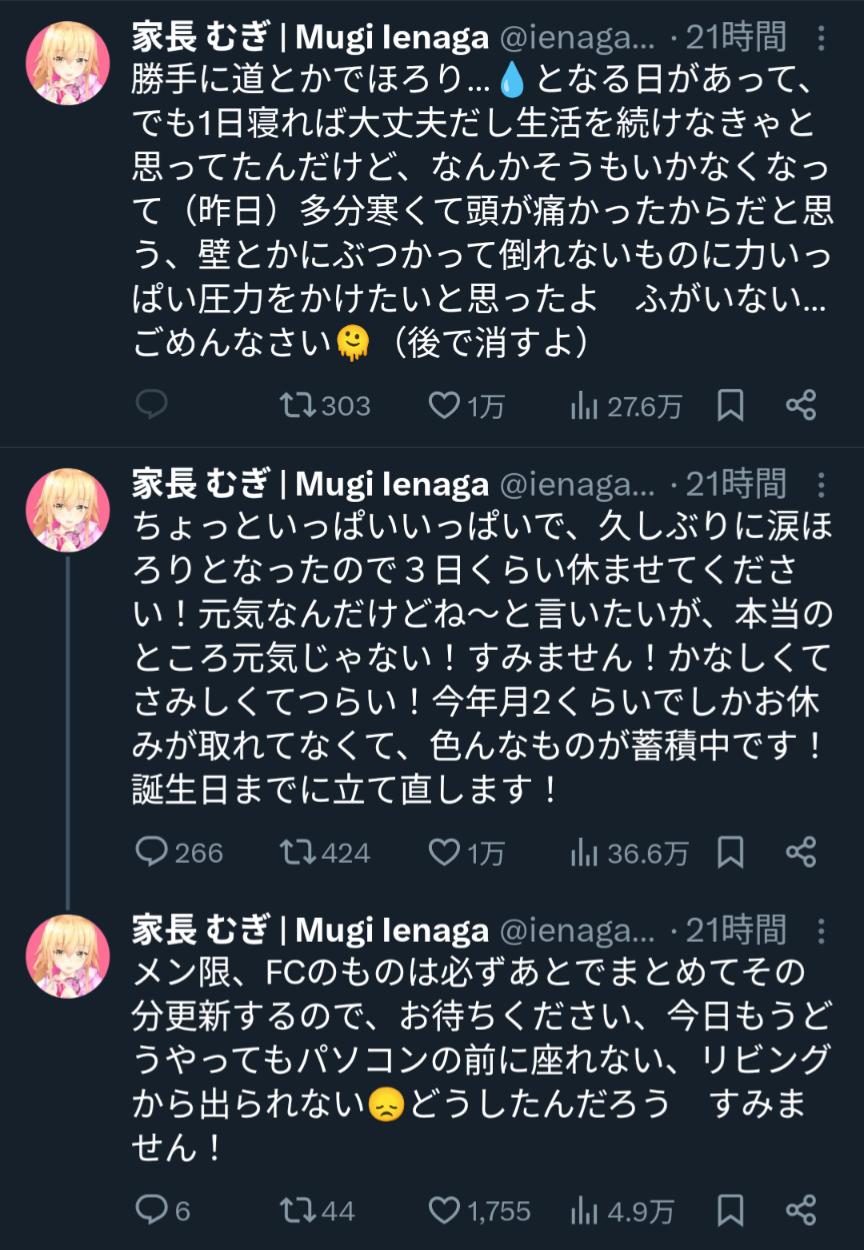
Task: Reply to the first tweet
Action: [x=150, y=405]
